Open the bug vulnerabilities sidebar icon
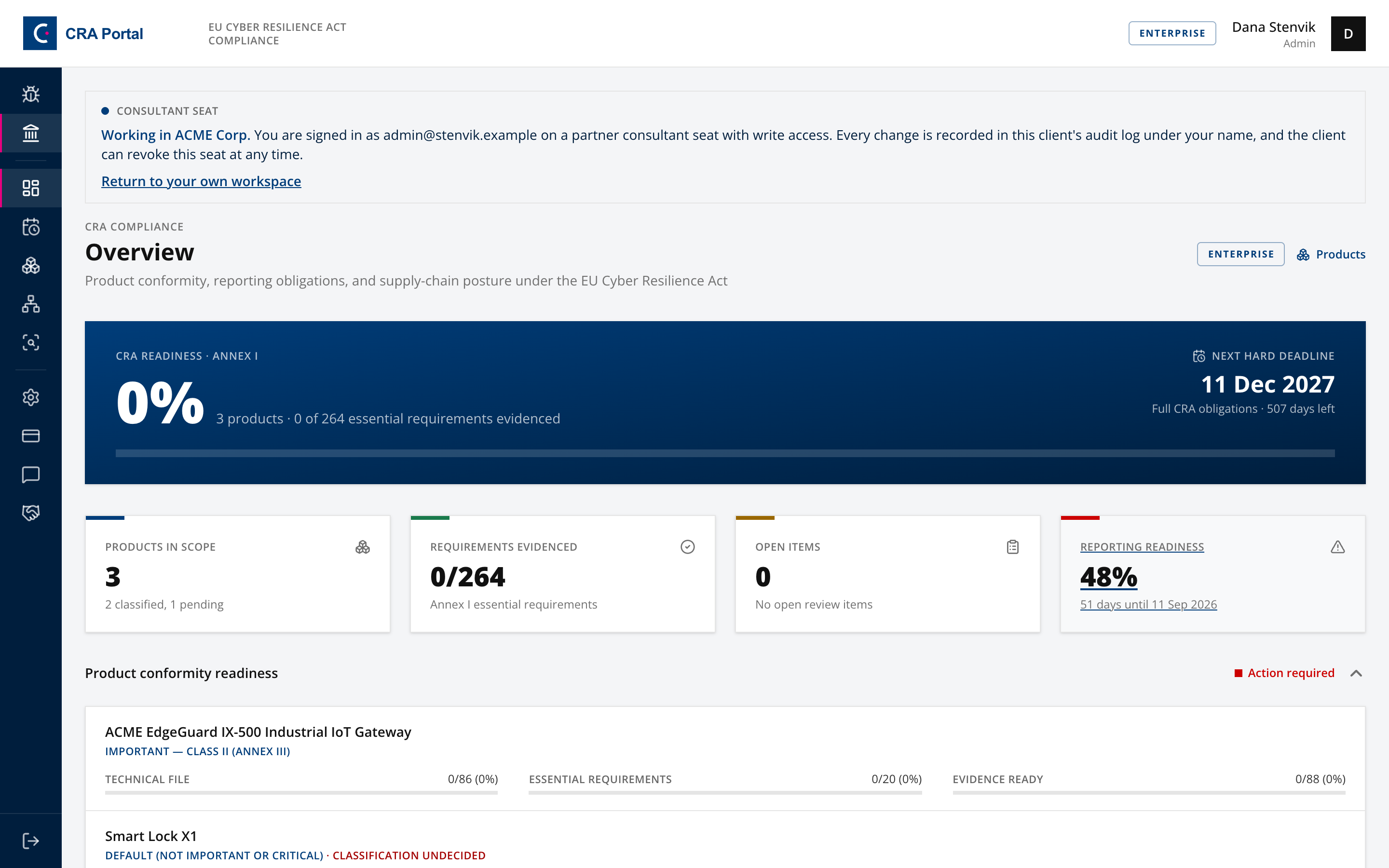 click(30, 94)
